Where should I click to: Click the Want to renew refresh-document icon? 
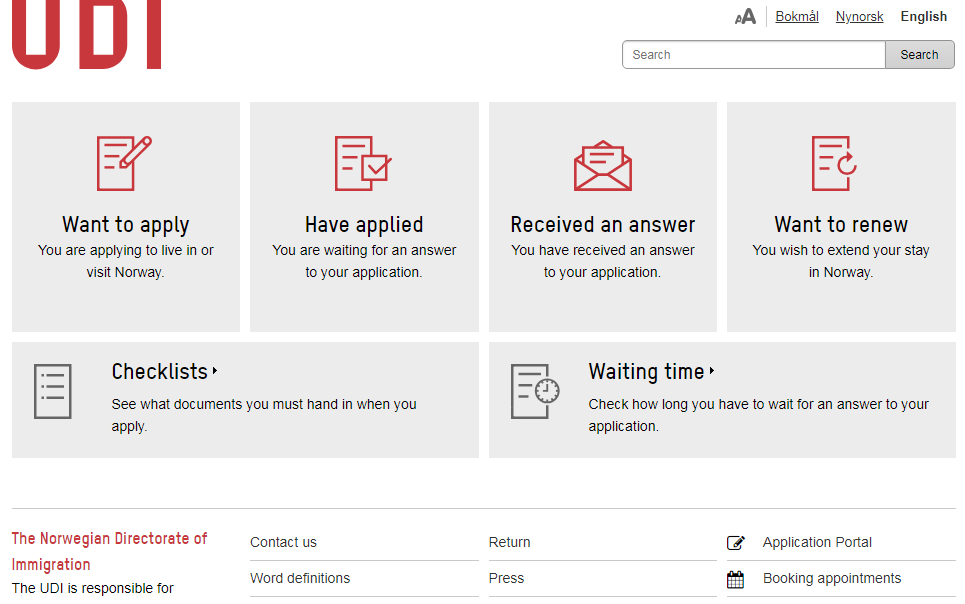pos(835,163)
